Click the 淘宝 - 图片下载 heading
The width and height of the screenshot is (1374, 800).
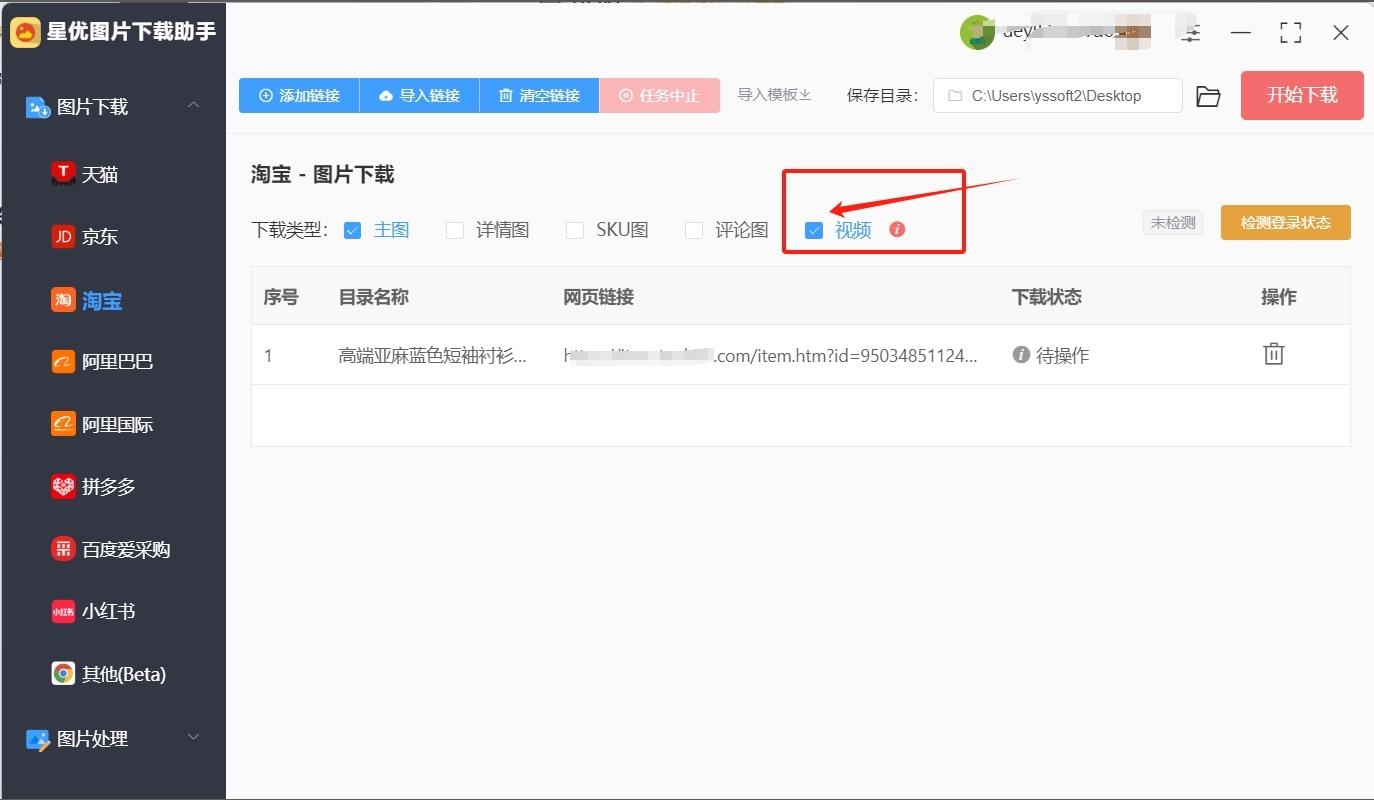[322, 175]
